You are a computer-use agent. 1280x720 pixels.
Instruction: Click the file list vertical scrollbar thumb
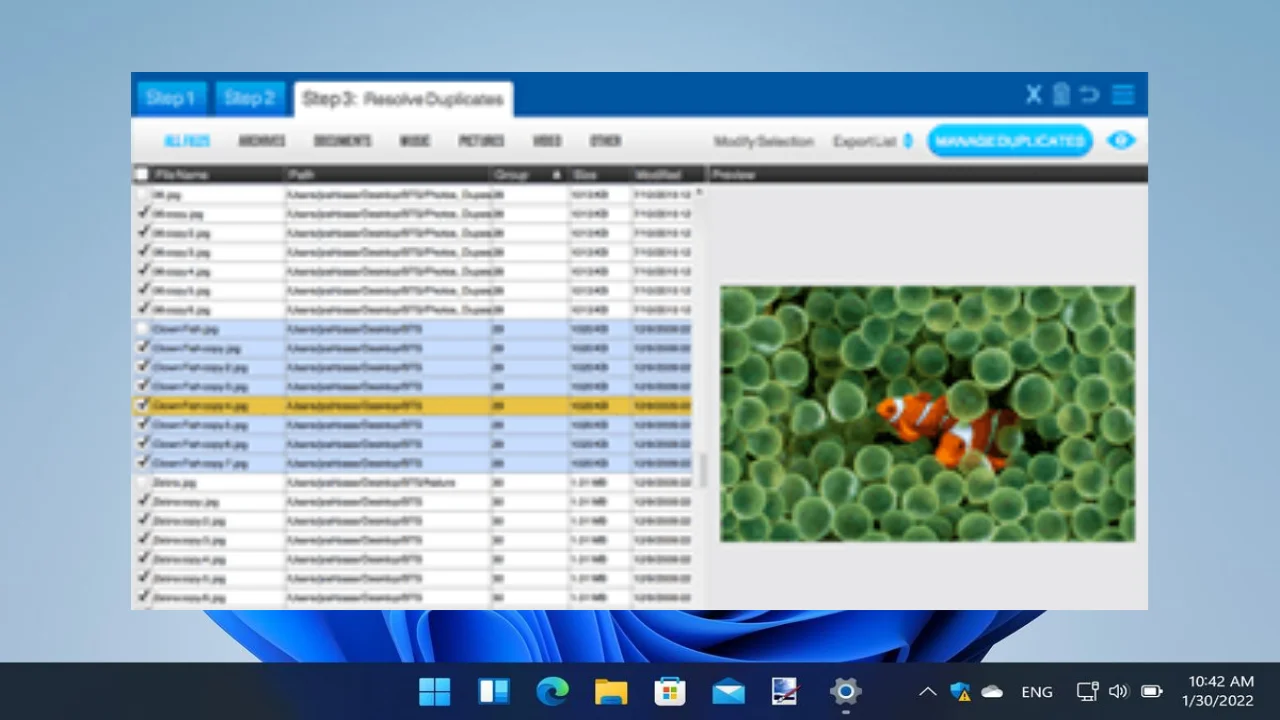coord(701,470)
